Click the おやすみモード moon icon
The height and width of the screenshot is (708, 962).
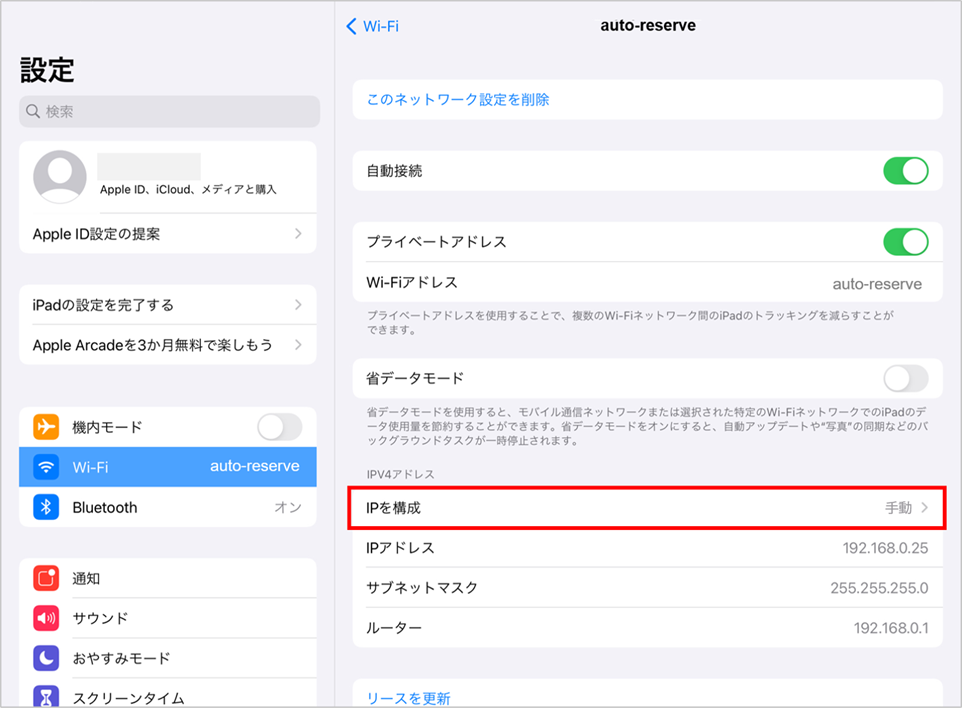46,658
